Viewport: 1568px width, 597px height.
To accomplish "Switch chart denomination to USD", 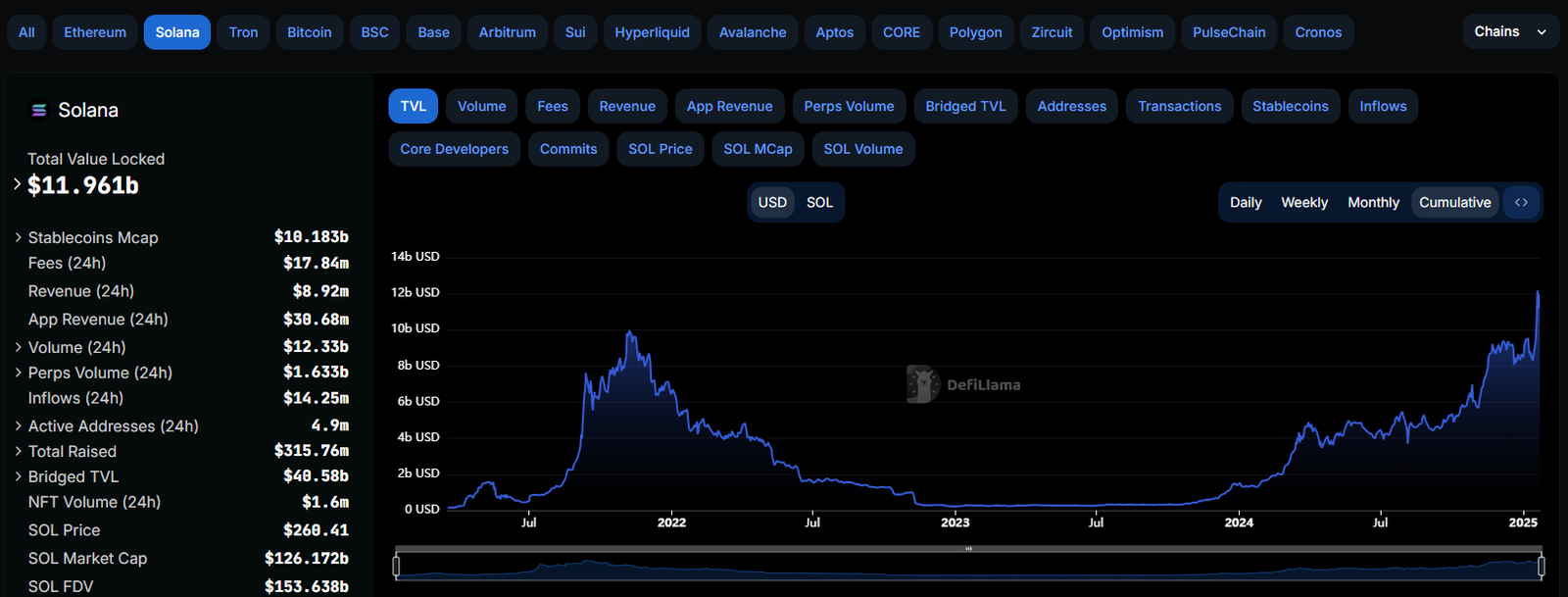I will pos(772,203).
